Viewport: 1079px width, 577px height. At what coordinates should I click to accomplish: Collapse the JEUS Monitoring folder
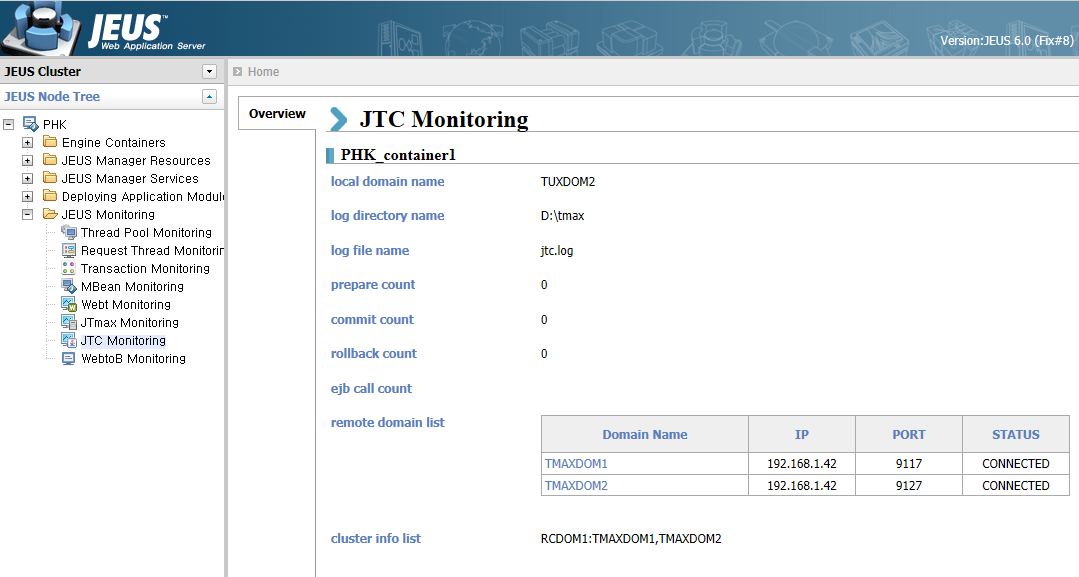click(x=28, y=215)
